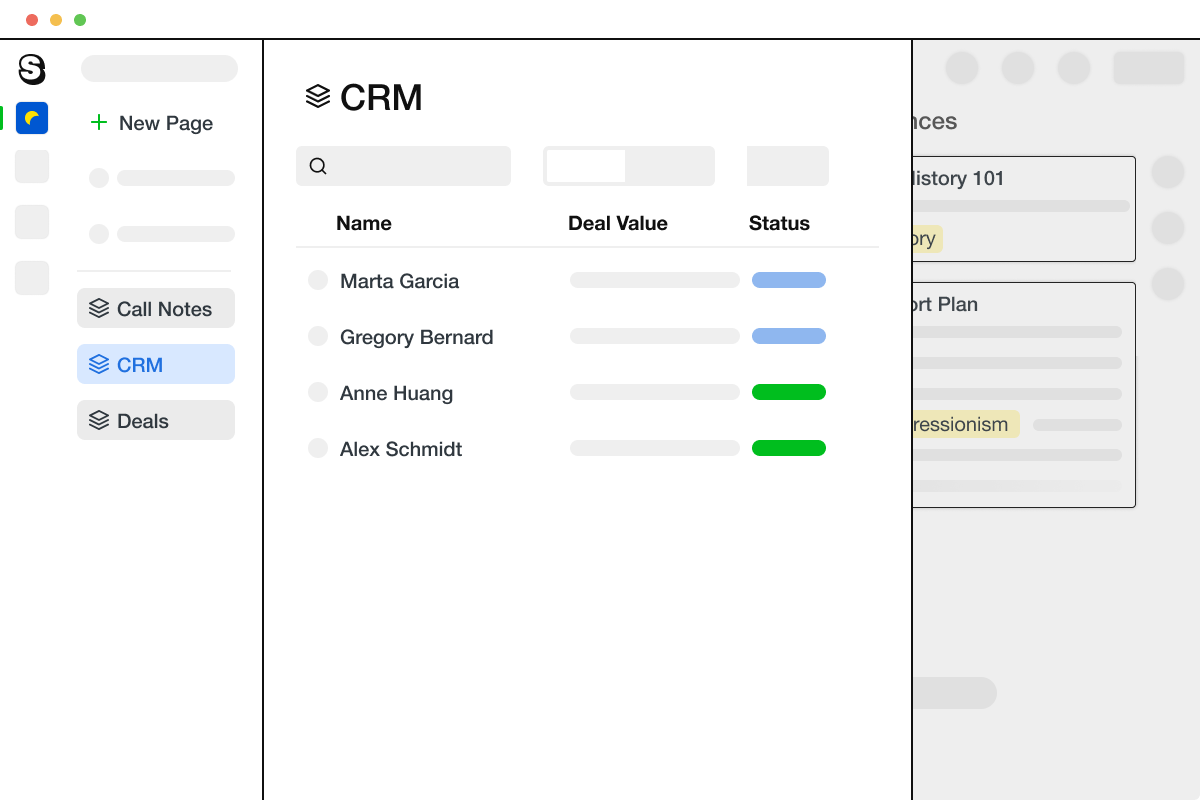Image resolution: width=1200 pixels, height=800 pixels.
Task: Open the Call Notes page
Action: (x=164, y=309)
